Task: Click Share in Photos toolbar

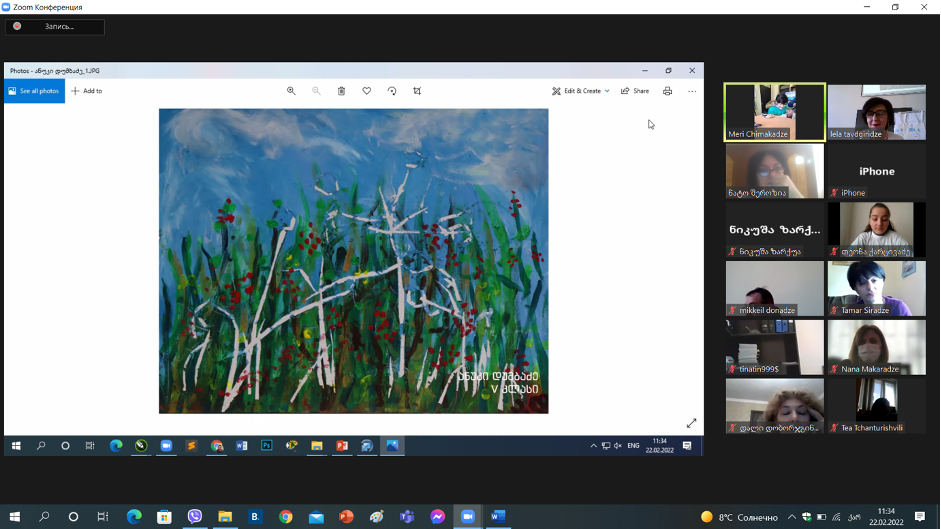Action: (635, 91)
